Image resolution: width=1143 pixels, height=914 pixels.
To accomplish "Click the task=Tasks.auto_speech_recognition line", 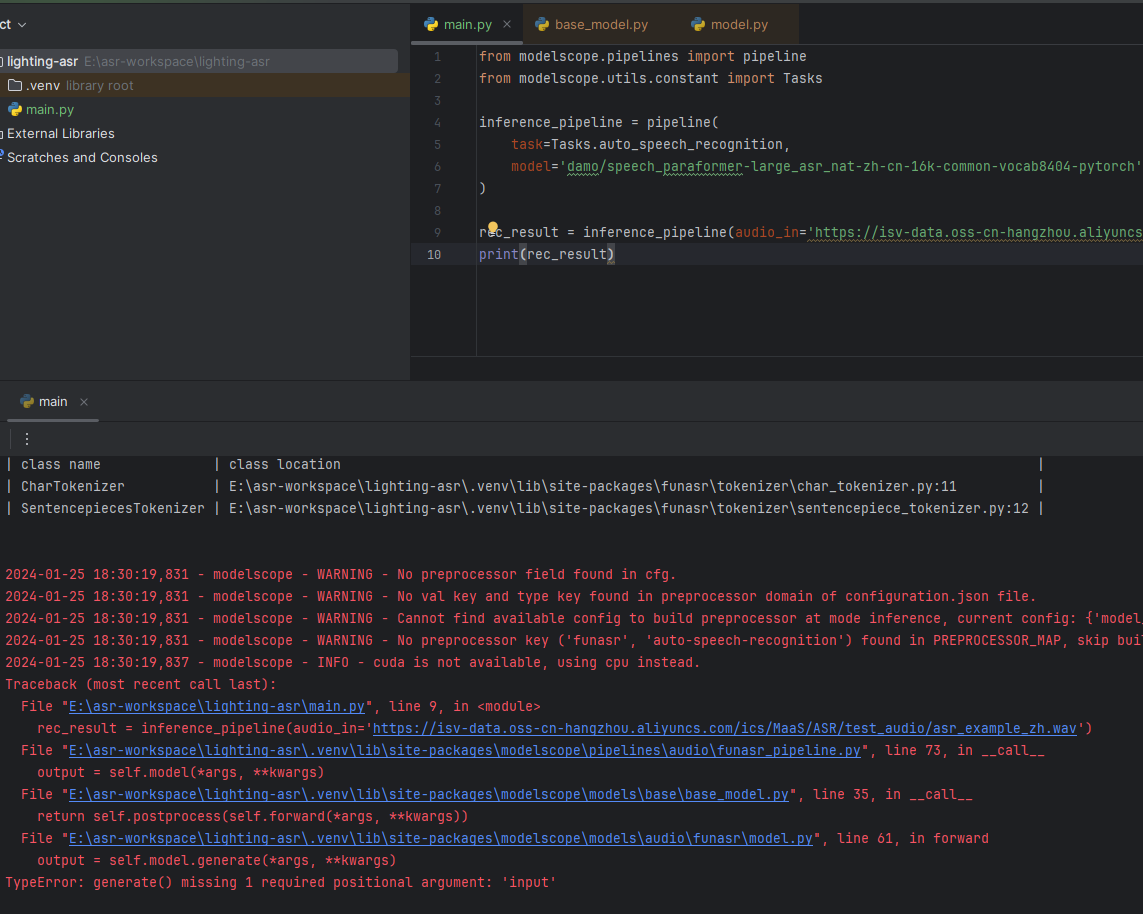I will pyautogui.click(x=650, y=144).
